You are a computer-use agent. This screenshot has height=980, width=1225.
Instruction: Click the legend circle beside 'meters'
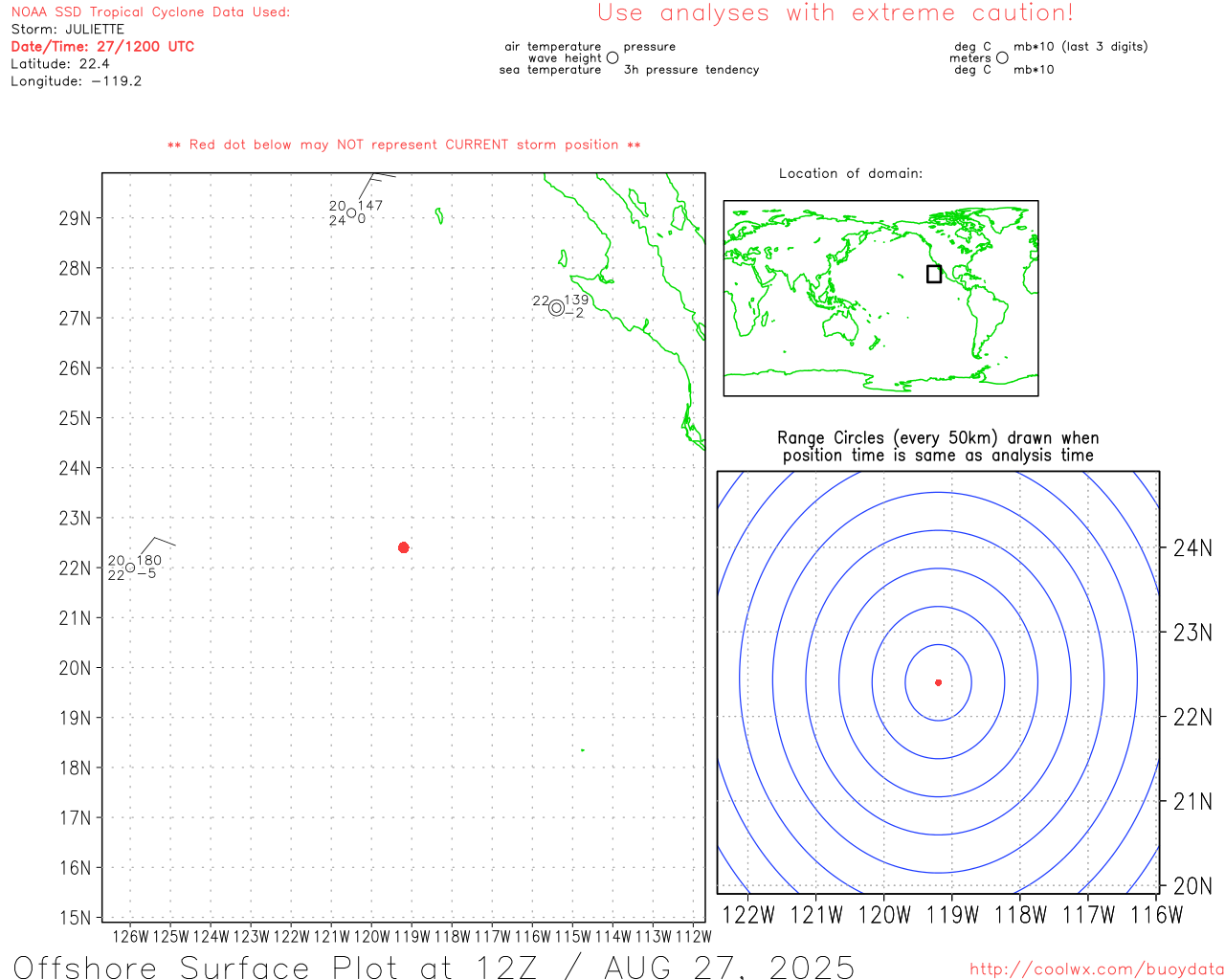click(1002, 57)
